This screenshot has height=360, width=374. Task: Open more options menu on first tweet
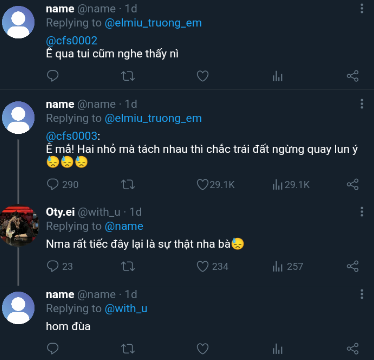point(362,9)
